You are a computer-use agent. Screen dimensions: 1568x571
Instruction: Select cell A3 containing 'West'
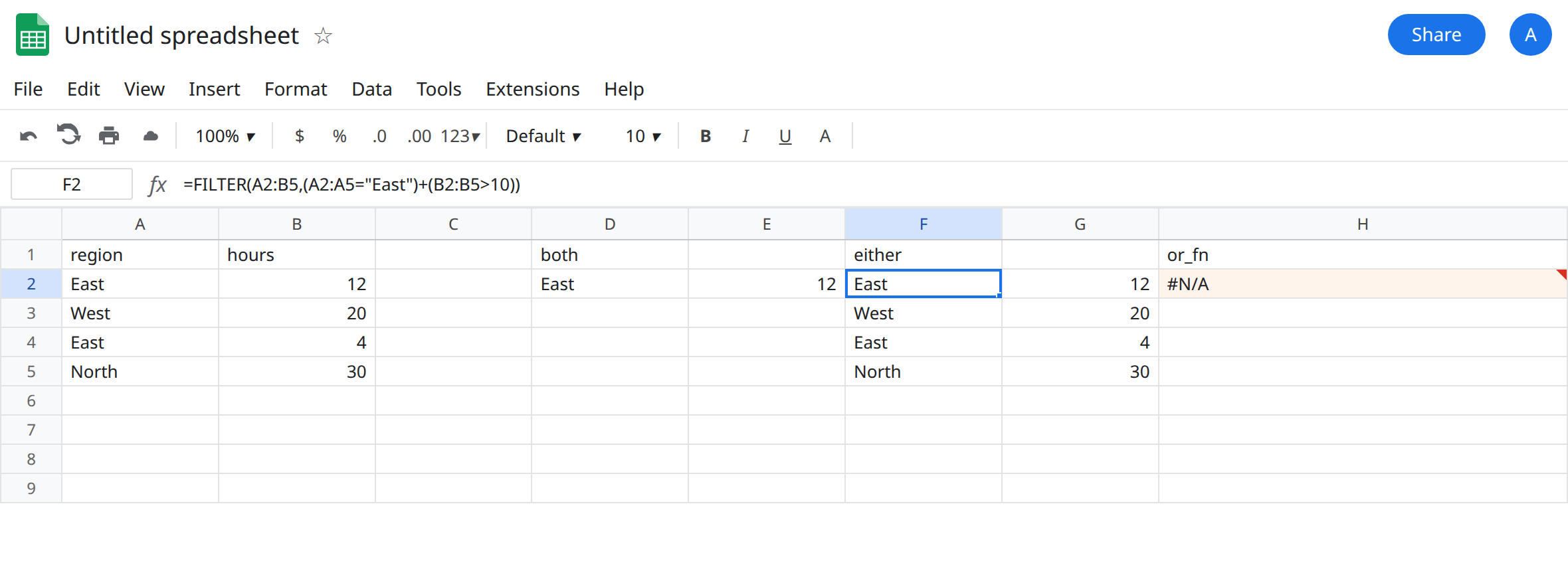click(x=140, y=313)
